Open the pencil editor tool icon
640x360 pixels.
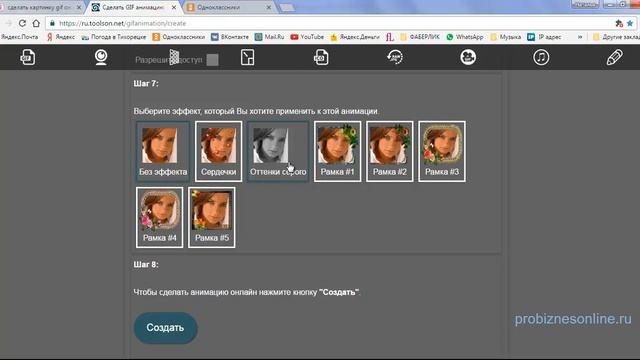(x=614, y=57)
